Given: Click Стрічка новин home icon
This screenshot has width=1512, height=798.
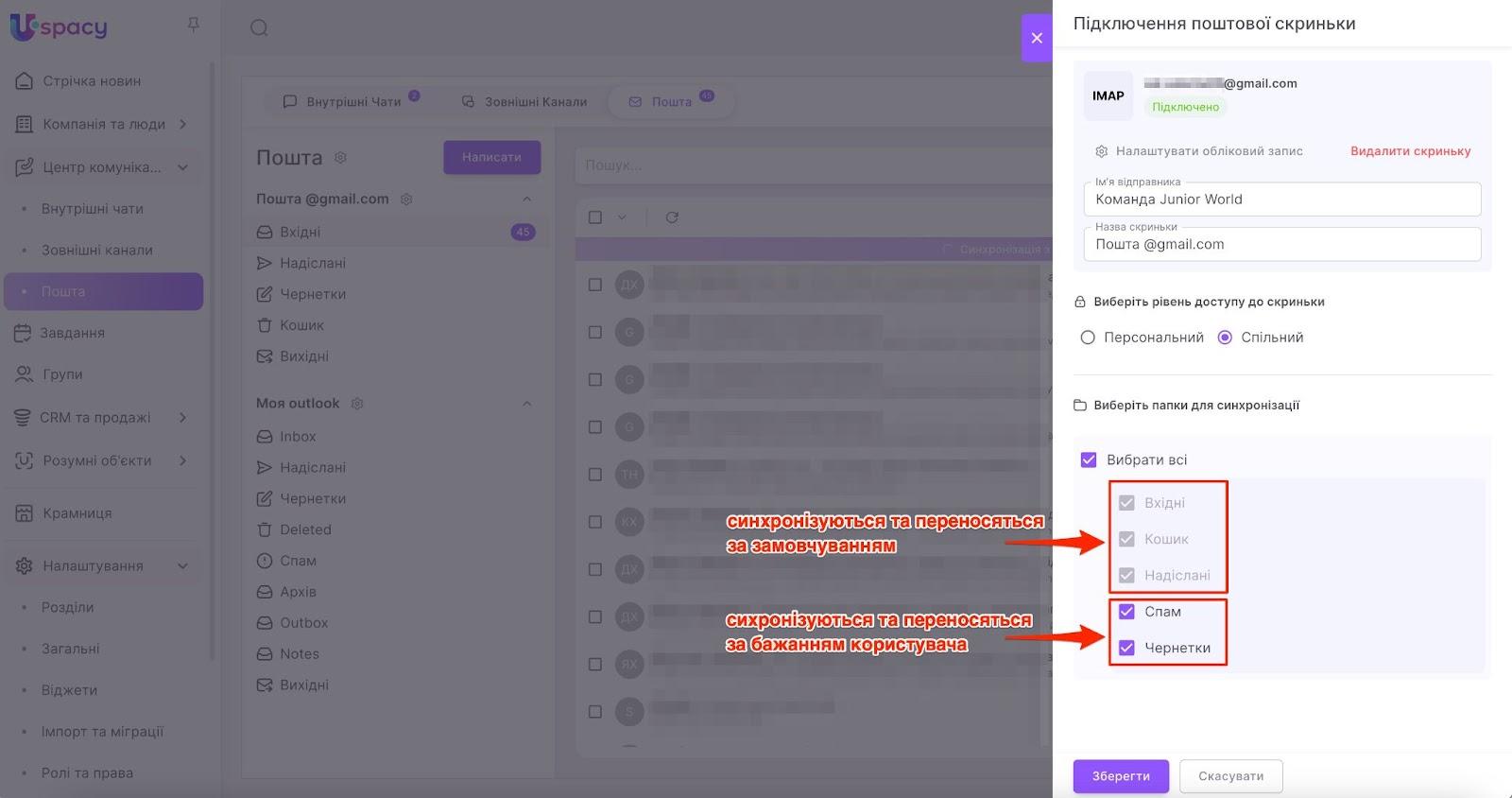Looking at the screenshot, I should (25, 81).
